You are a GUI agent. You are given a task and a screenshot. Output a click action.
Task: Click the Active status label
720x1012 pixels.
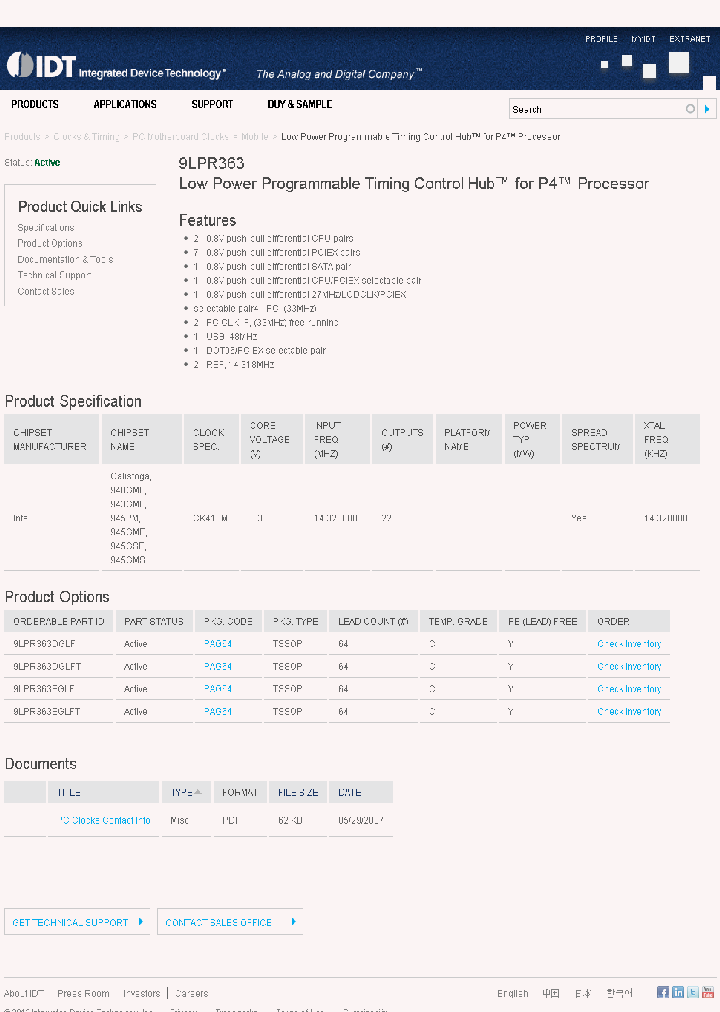[47, 163]
